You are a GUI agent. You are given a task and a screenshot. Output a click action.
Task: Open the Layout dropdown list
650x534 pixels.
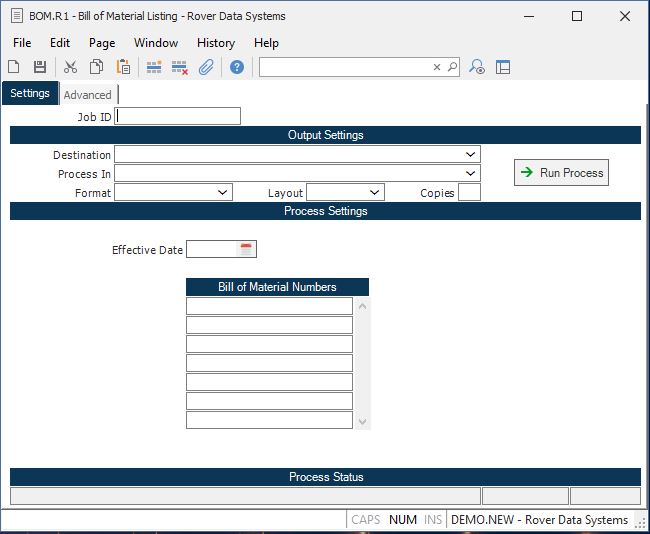[374, 192]
